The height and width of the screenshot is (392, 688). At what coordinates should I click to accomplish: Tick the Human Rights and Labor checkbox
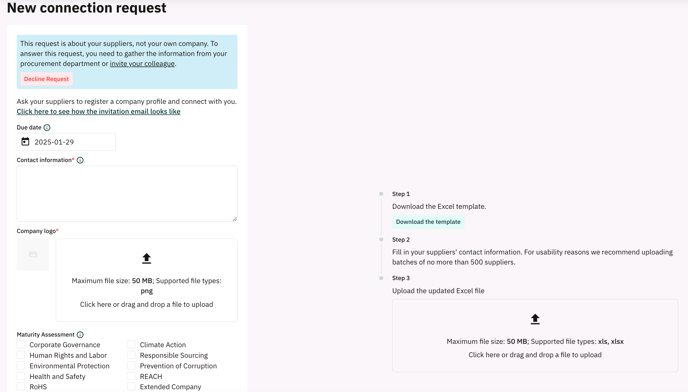point(21,355)
